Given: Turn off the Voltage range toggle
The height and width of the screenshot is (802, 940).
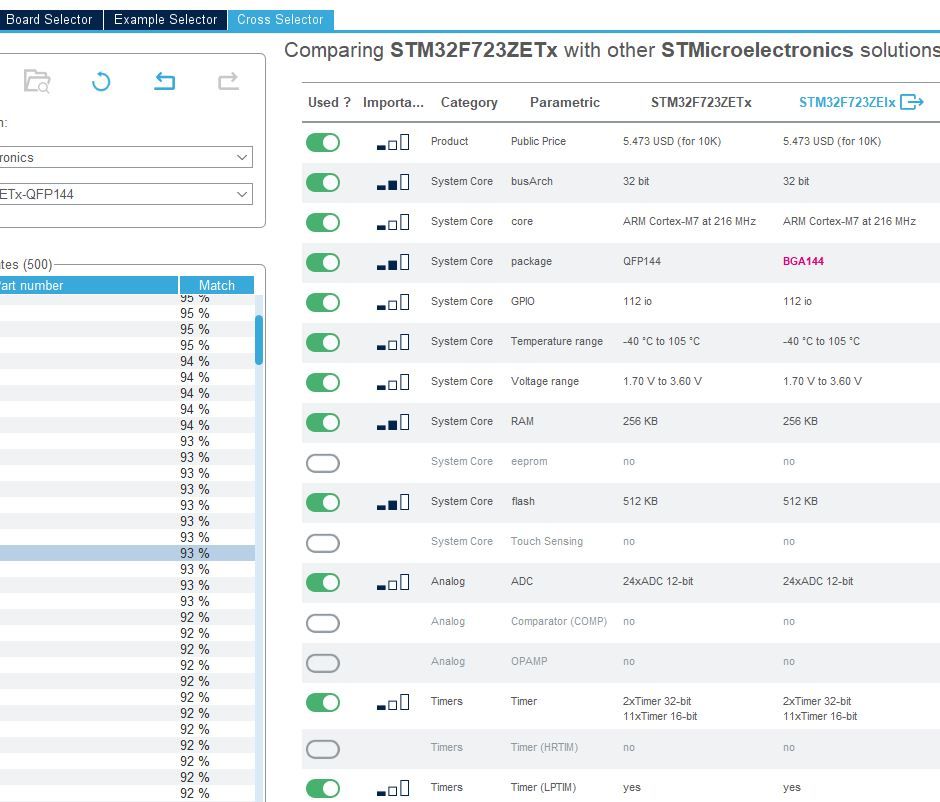Looking at the screenshot, I should 323,382.
